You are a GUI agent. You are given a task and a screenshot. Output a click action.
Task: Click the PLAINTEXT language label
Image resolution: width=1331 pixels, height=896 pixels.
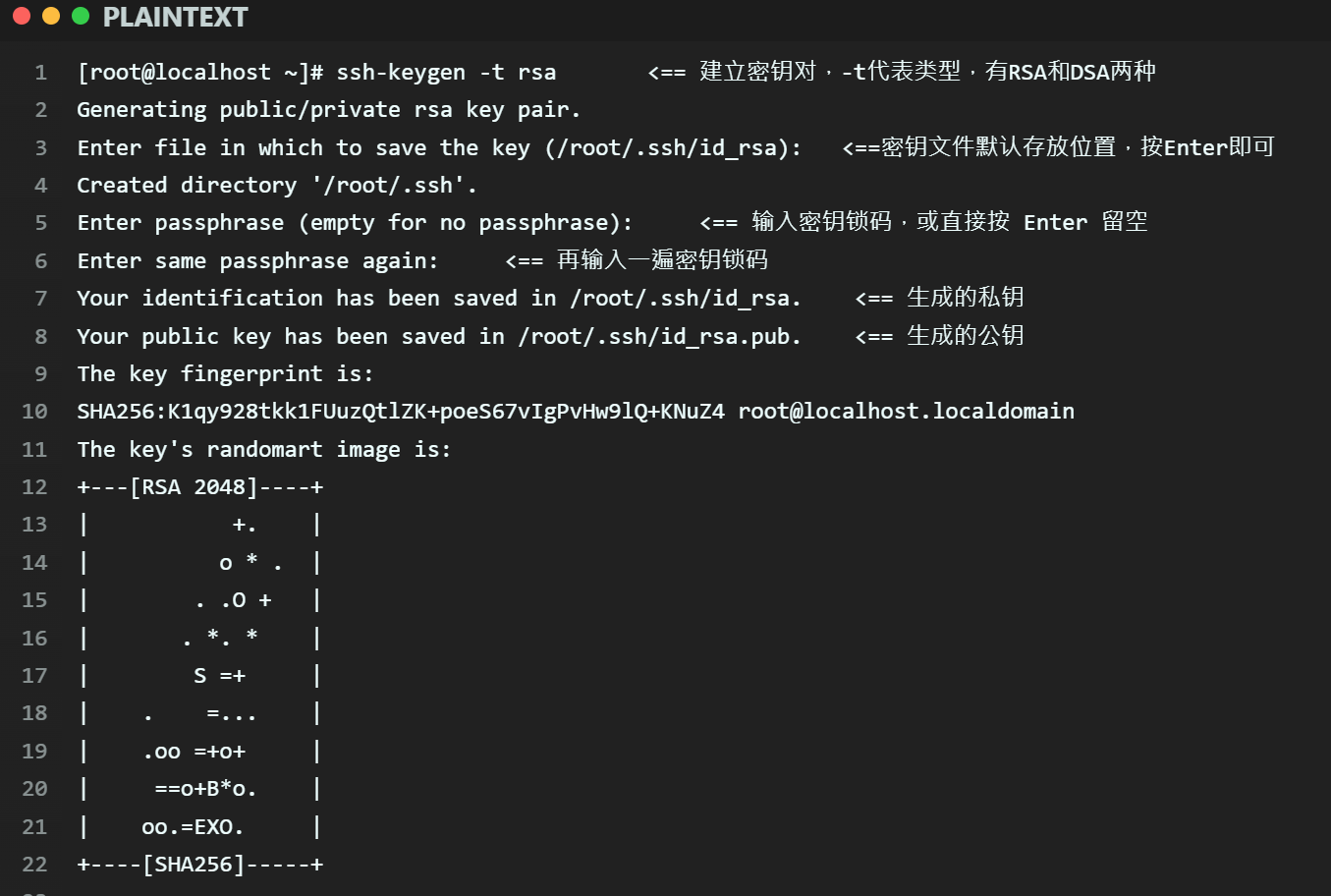pos(175,18)
